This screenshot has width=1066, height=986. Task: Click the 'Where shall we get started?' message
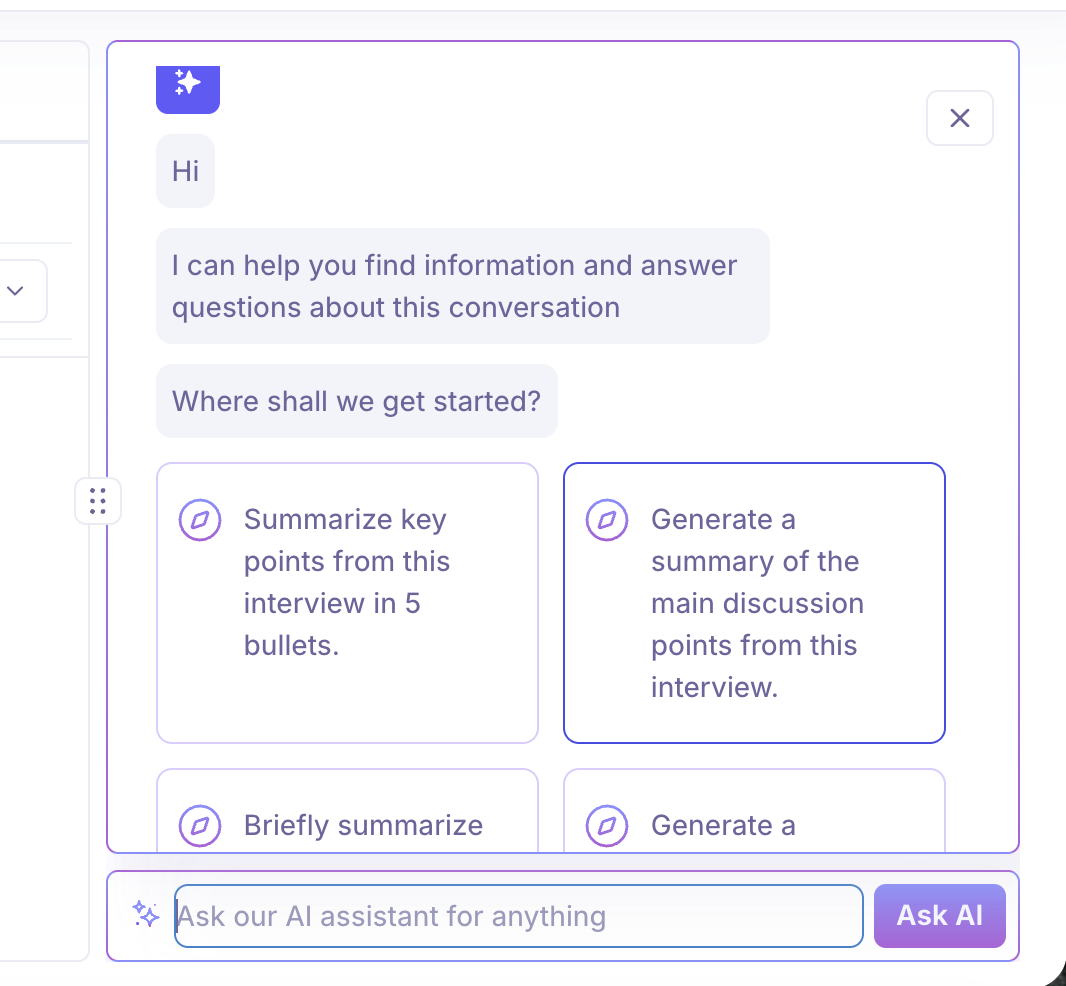[356, 401]
